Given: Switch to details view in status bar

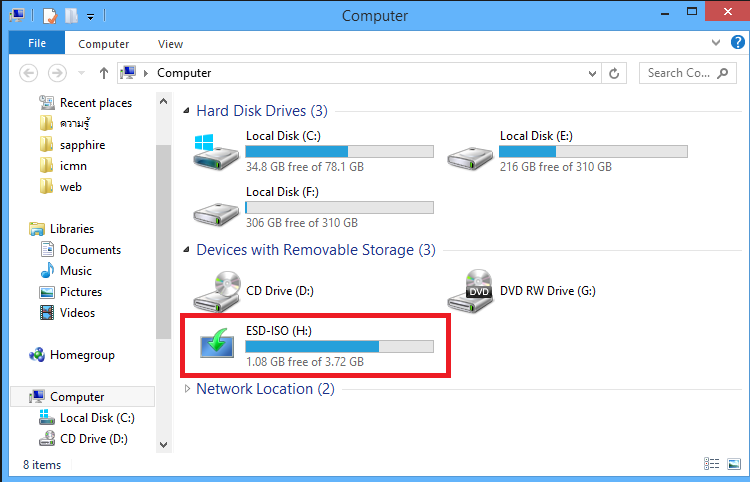Looking at the screenshot, I should pos(712,464).
